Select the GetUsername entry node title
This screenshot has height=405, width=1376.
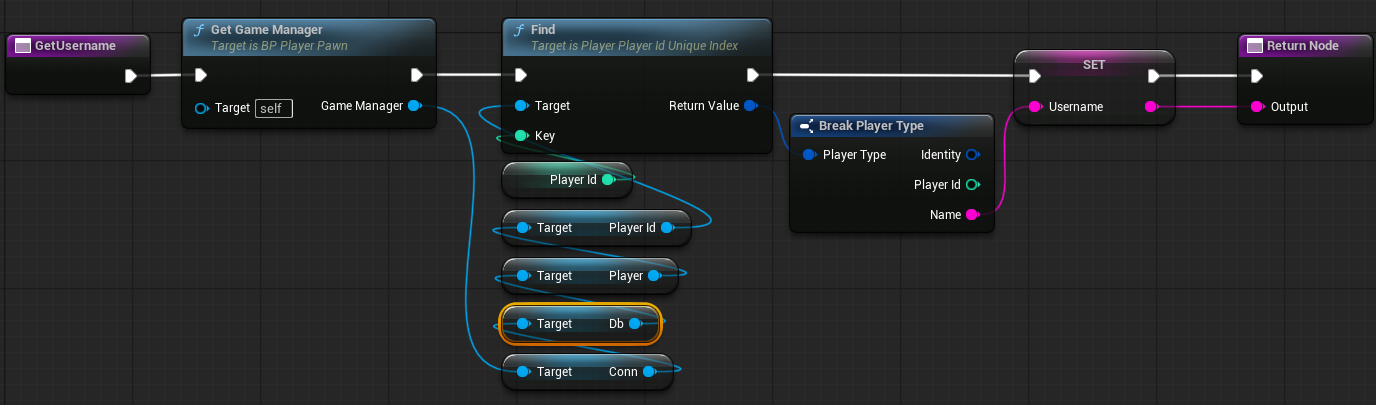[76, 46]
